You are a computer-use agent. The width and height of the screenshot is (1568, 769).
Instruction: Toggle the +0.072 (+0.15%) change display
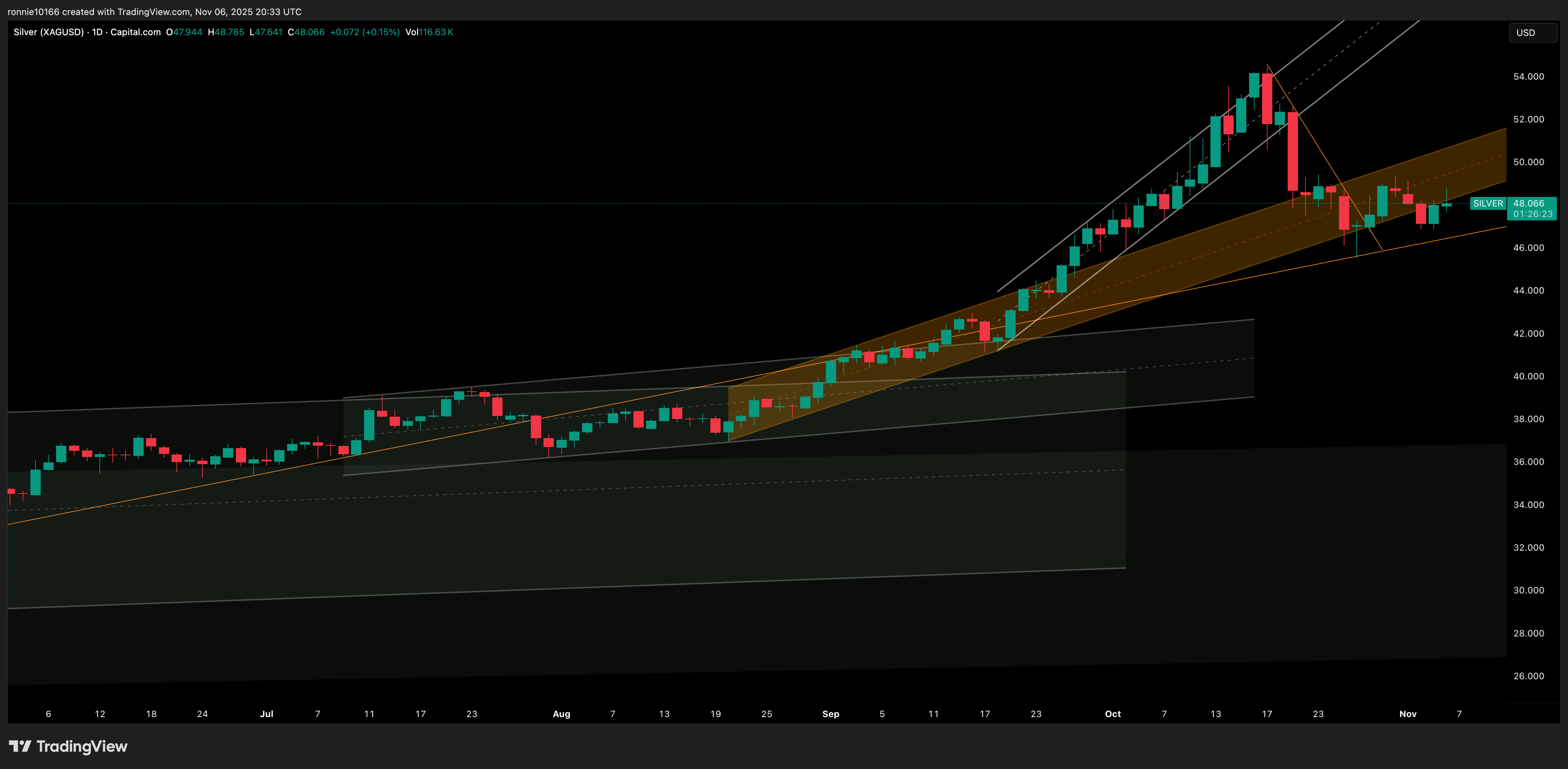(363, 32)
